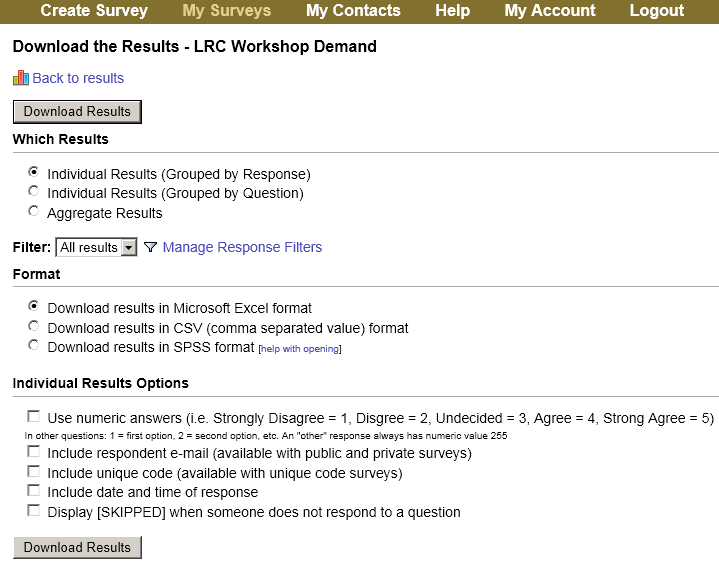Select Individual Results Grouped by Question

[34, 192]
